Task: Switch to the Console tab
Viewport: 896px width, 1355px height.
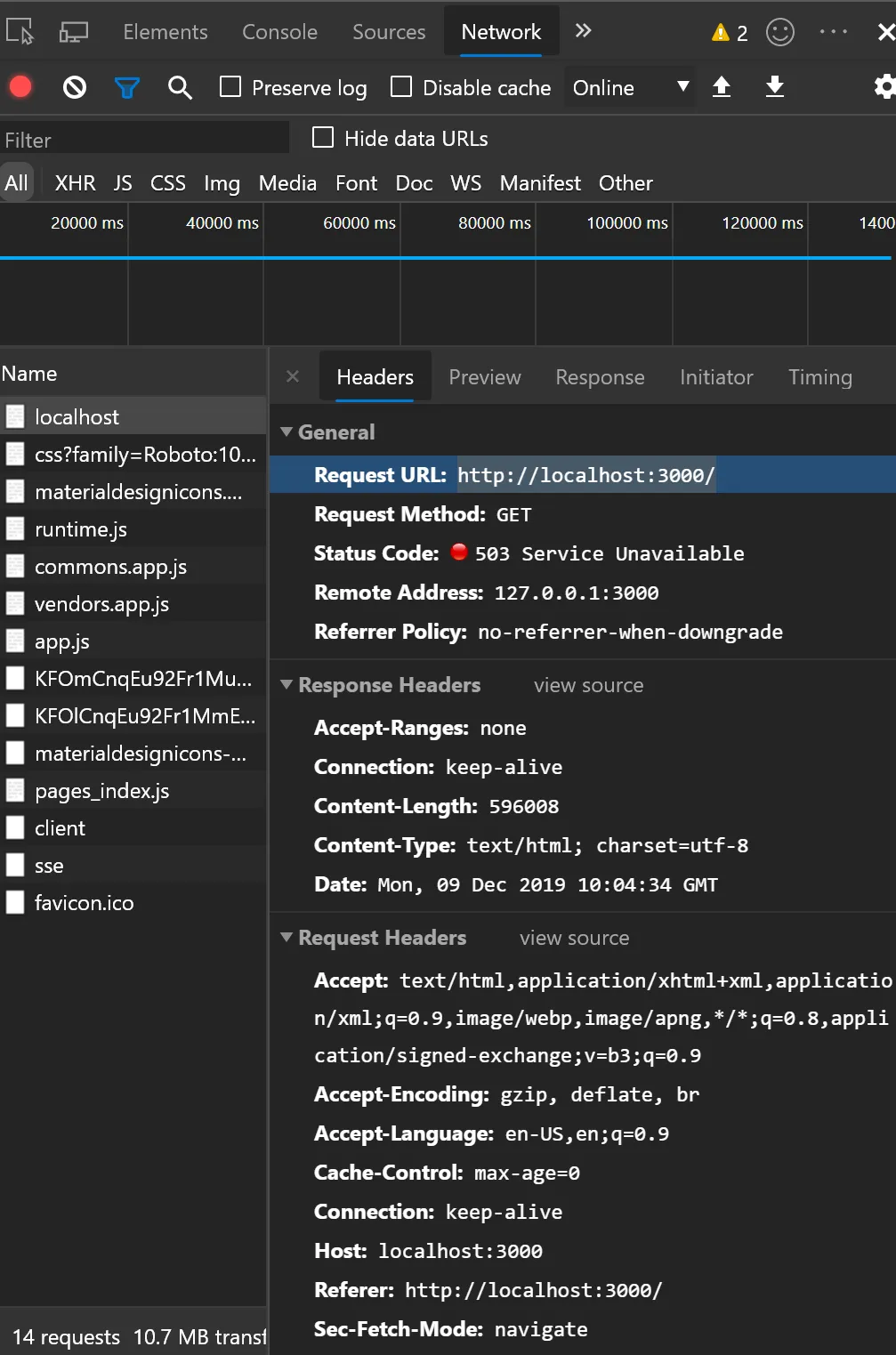Action: (279, 32)
